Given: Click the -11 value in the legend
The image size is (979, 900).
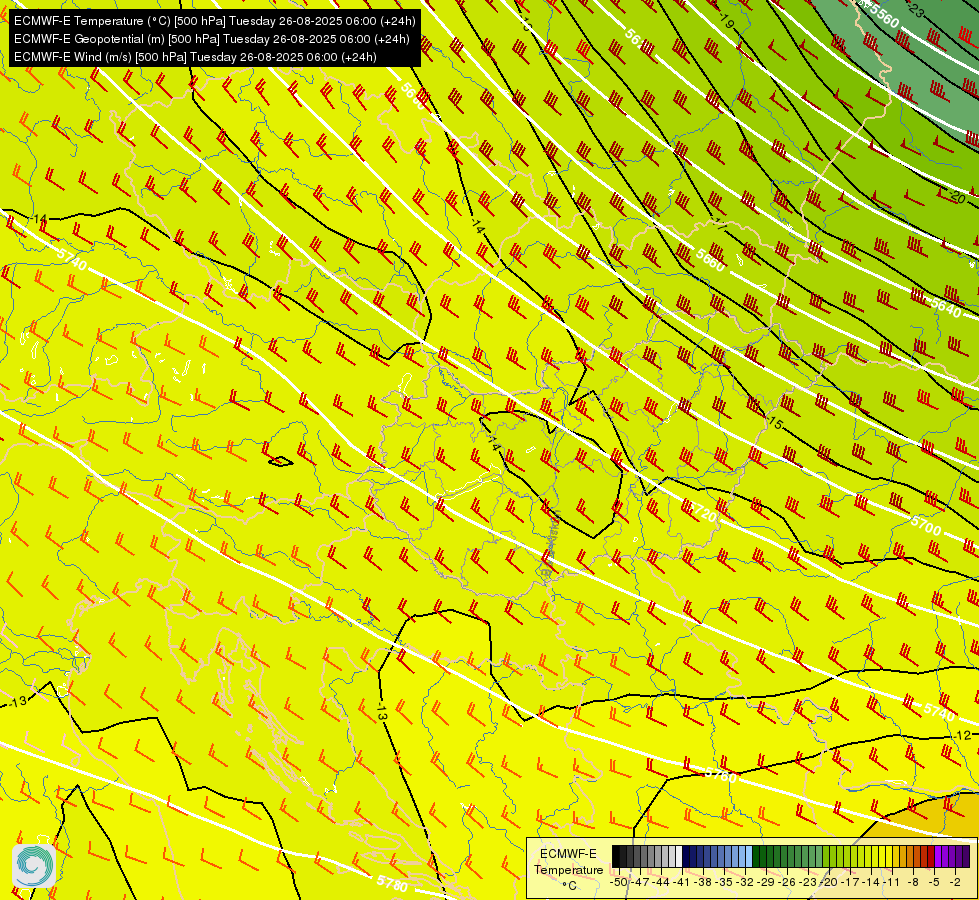Looking at the screenshot, I should pos(892,882).
